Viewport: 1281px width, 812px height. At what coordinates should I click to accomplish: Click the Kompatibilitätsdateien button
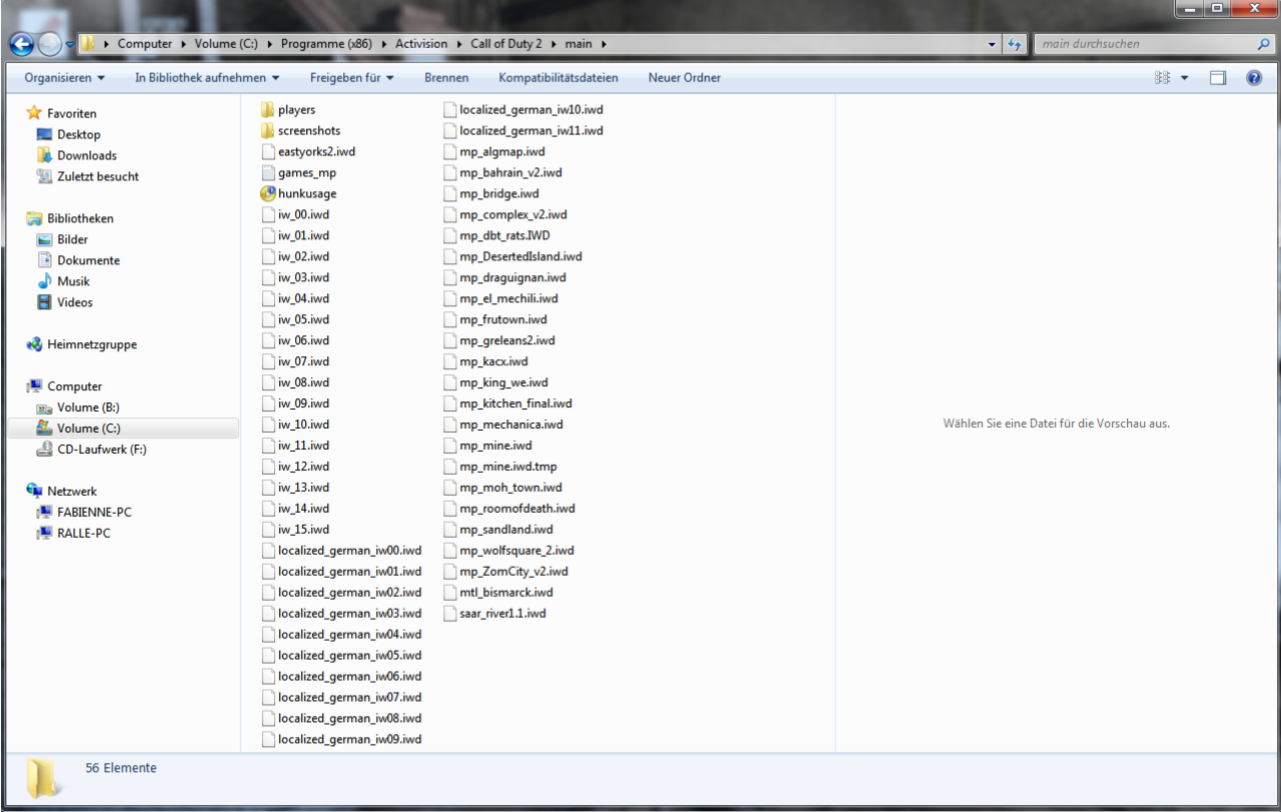coord(558,78)
